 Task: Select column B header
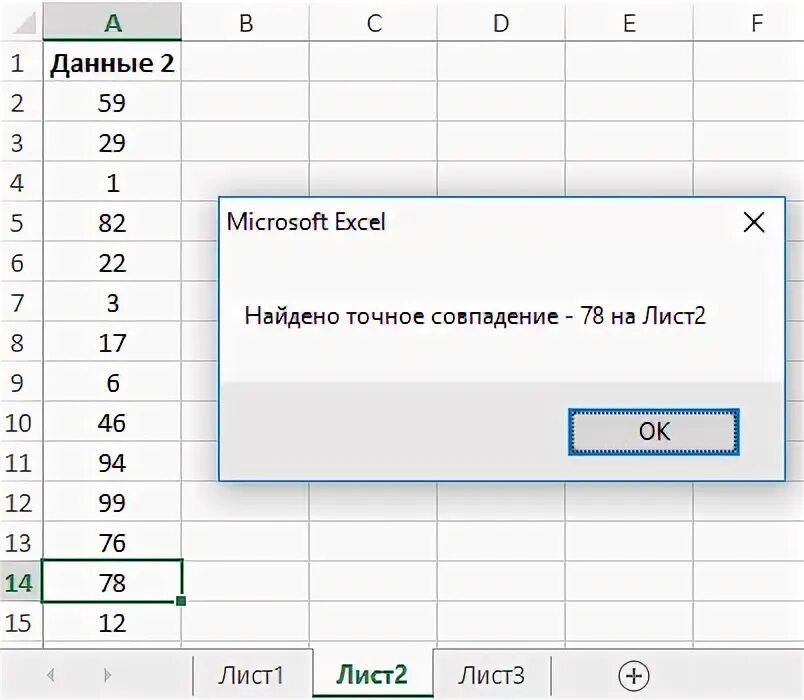coord(245,23)
